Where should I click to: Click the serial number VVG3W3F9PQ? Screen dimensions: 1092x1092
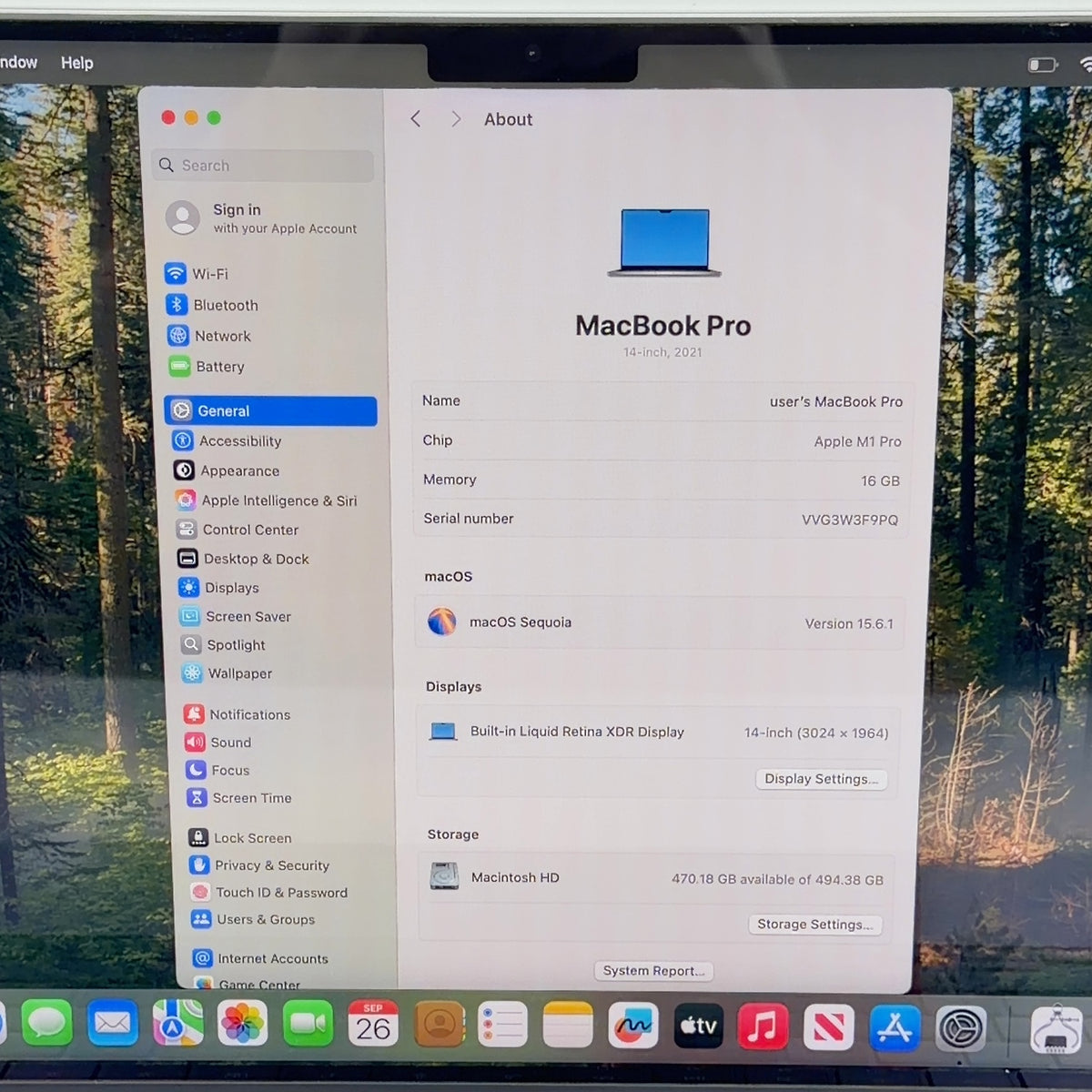point(850,520)
